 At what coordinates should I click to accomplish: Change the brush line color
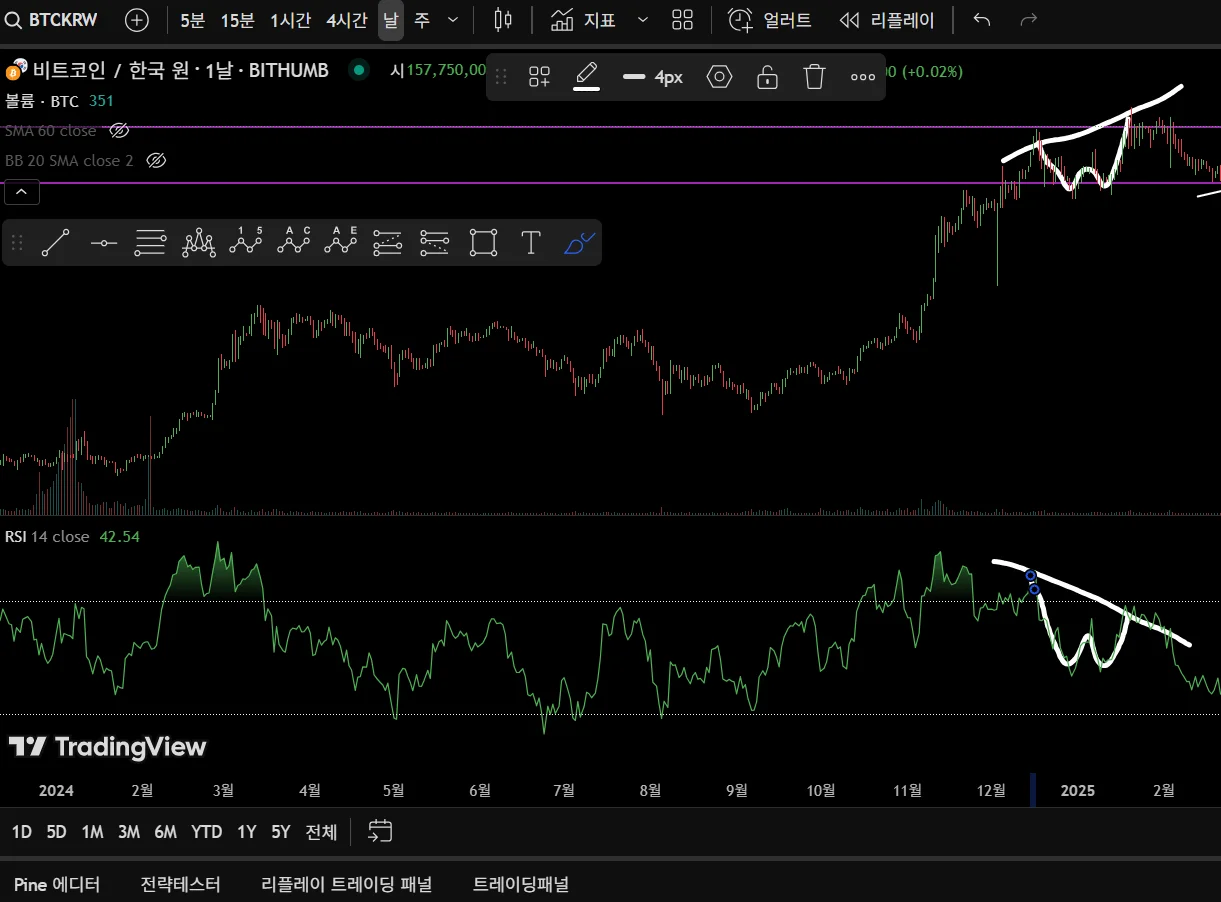click(586, 77)
